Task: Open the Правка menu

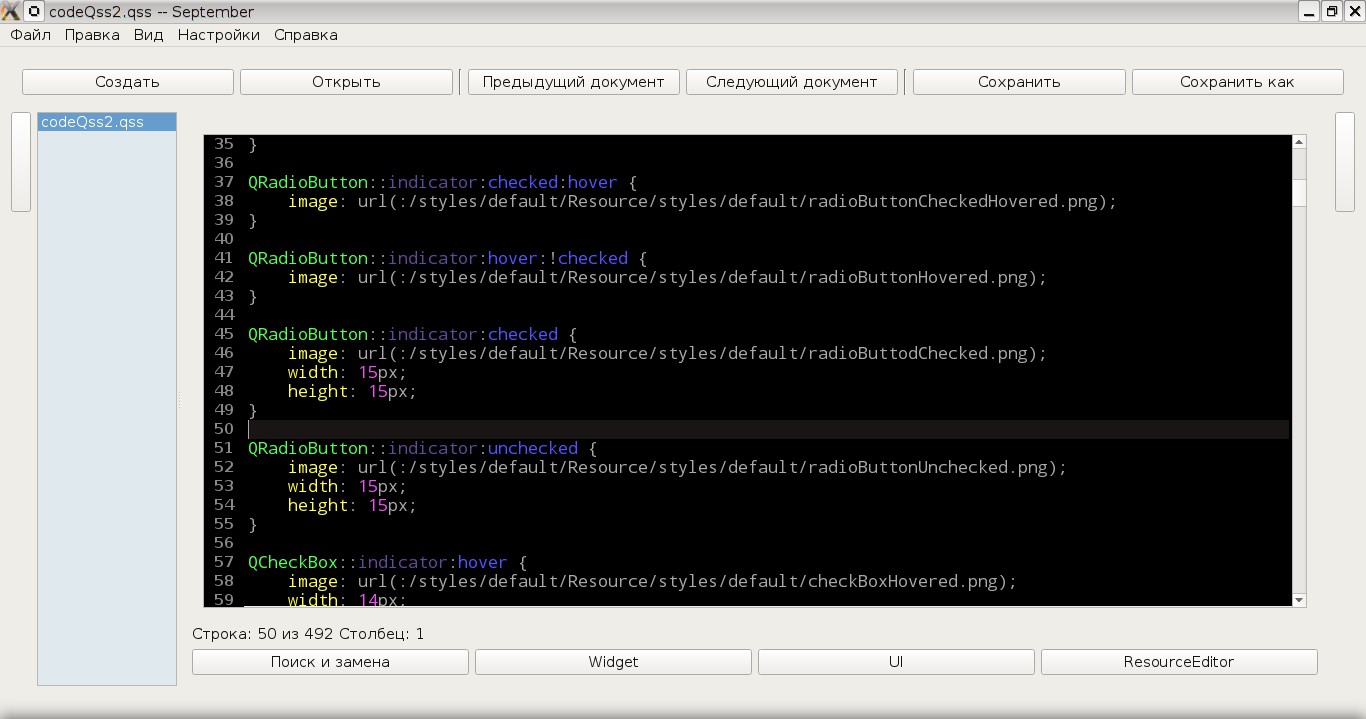Action: (x=92, y=35)
